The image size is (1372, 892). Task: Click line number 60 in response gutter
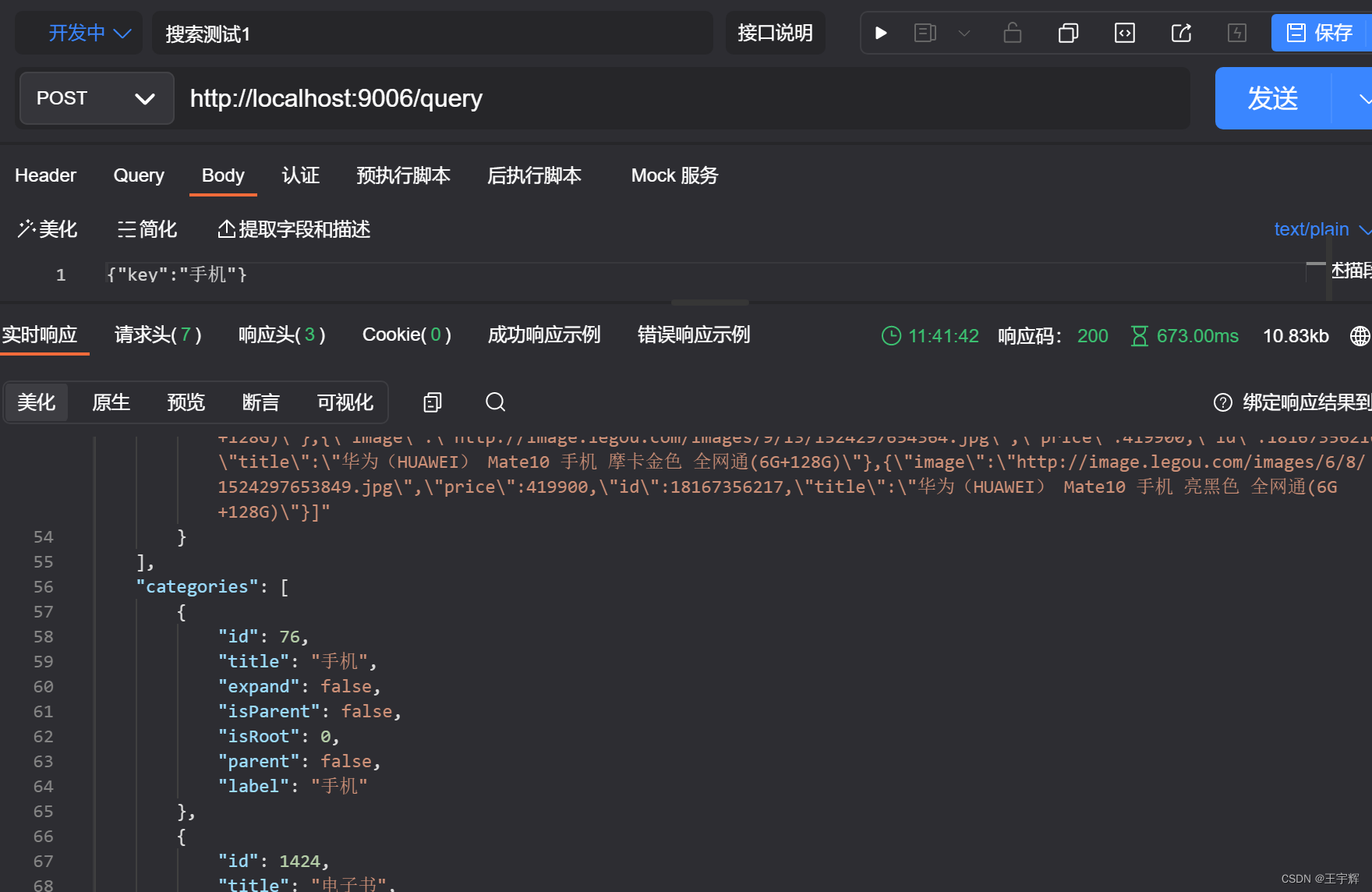[x=44, y=686]
